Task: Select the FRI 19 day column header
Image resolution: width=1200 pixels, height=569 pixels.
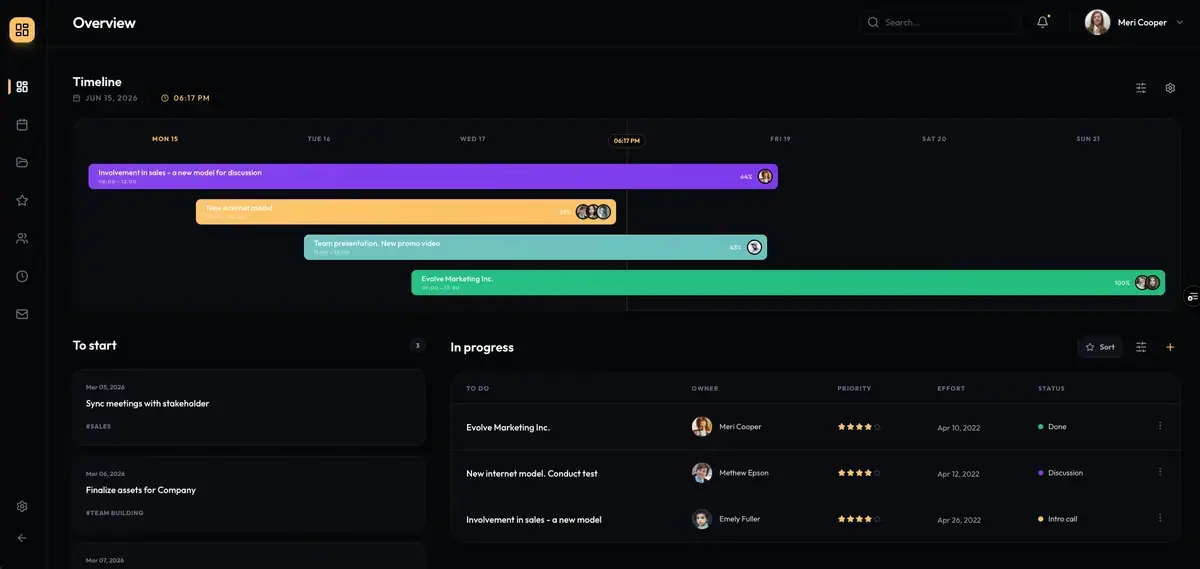Action: (x=780, y=139)
